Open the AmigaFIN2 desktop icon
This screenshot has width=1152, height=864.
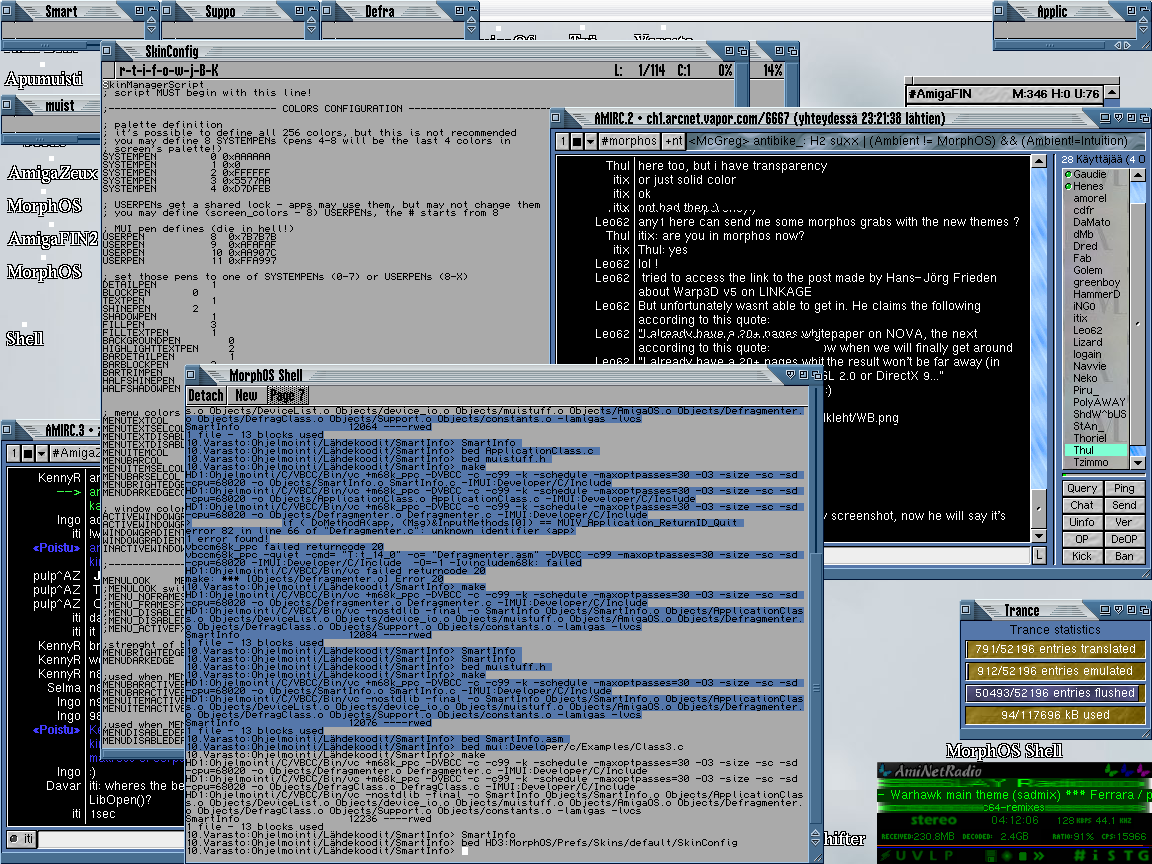52,239
